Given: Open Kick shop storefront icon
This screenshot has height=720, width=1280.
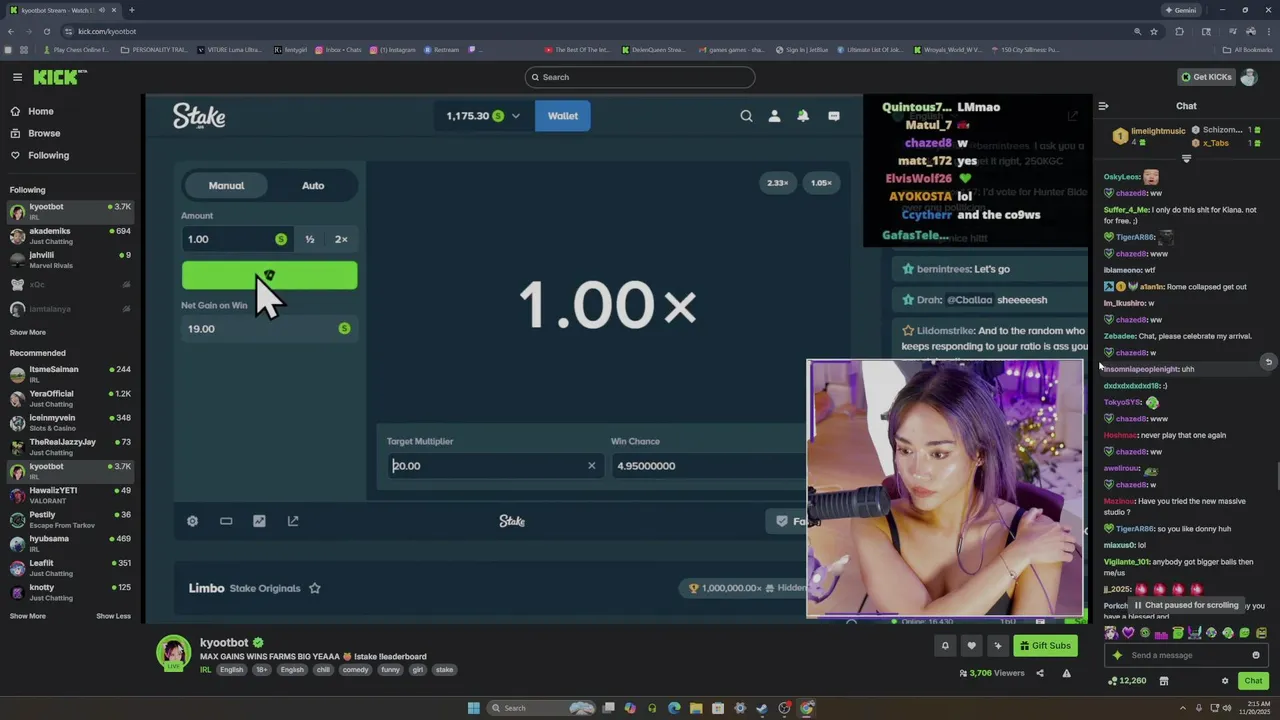Looking at the screenshot, I should (1163, 681).
